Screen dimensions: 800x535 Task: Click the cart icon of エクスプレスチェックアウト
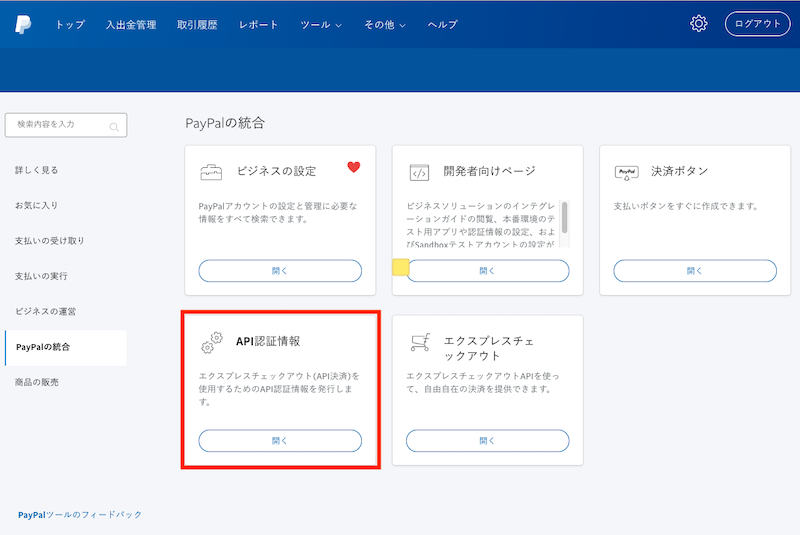point(420,342)
